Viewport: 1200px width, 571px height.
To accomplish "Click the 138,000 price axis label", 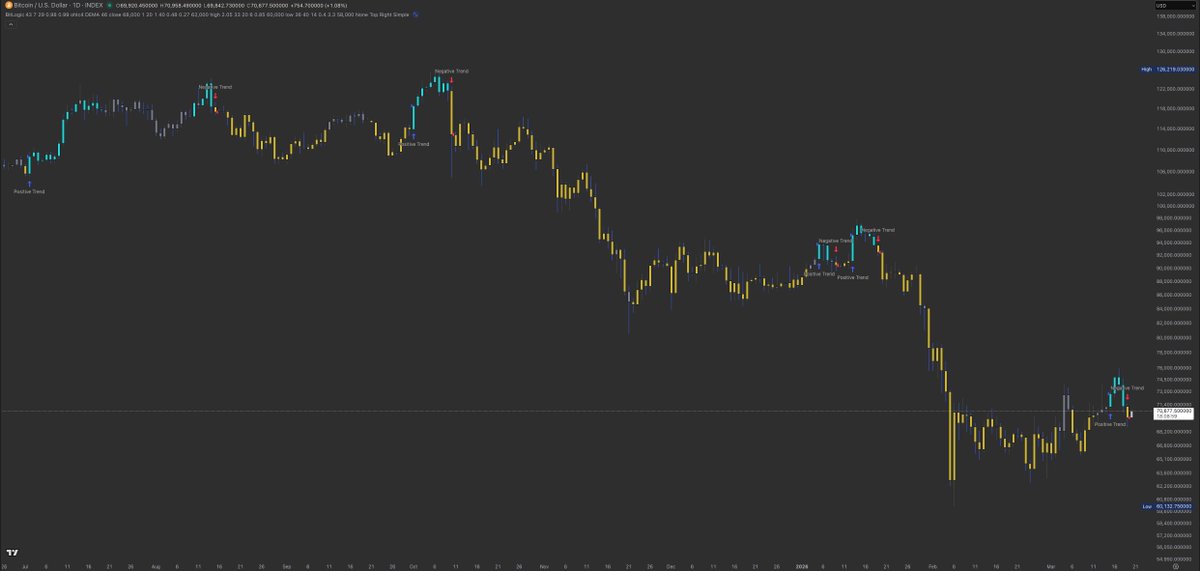I will click(x=1175, y=17).
